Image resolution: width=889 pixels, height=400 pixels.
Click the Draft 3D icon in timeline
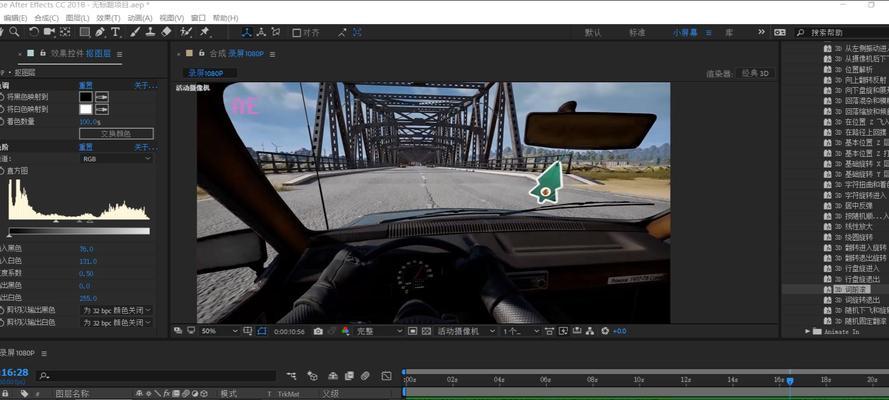312,376
